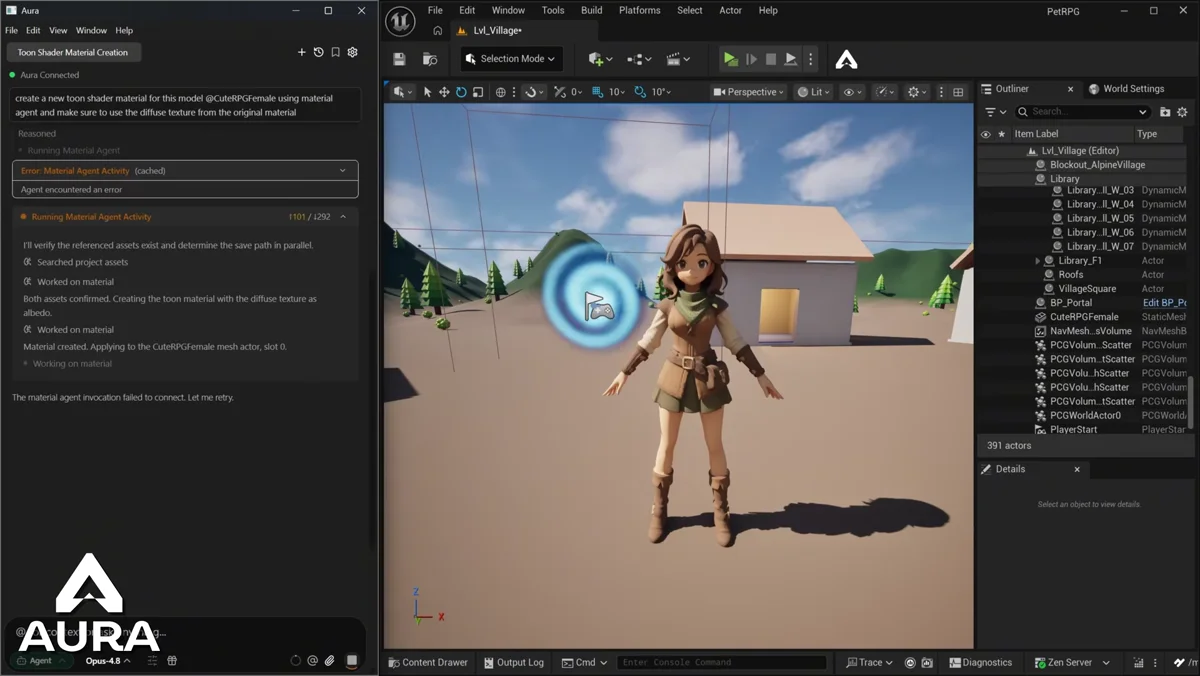Start Play in Editor with green button

(x=731, y=59)
